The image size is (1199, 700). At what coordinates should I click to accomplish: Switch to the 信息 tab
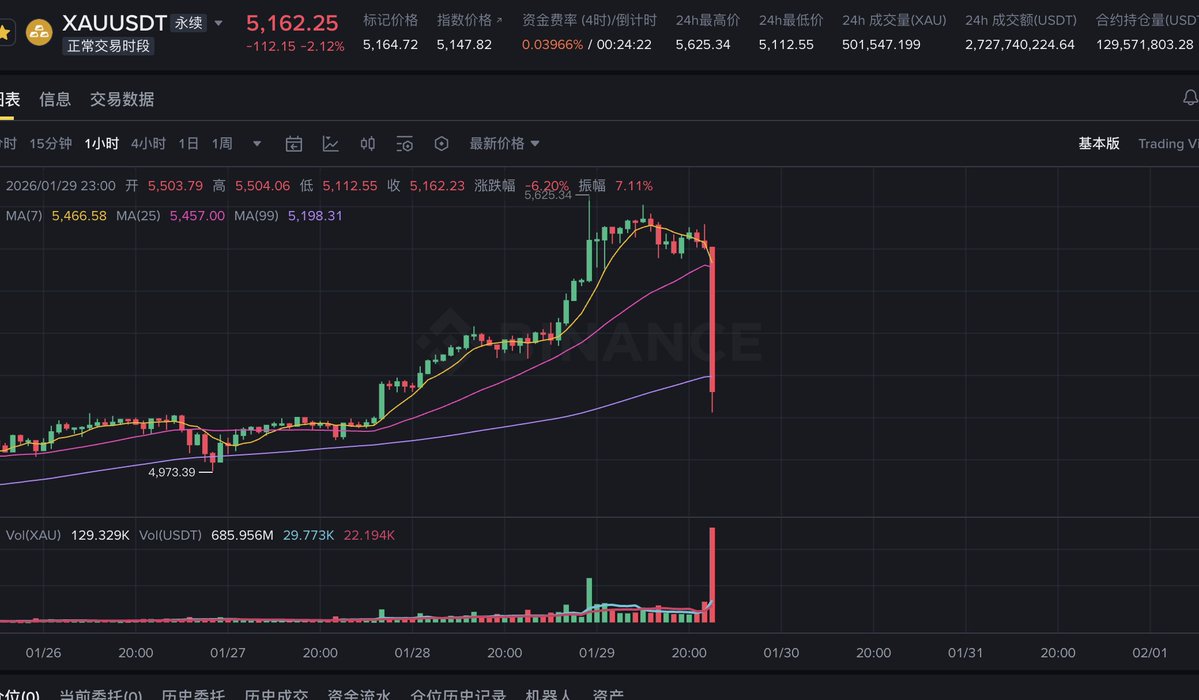(x=55, y=99)
